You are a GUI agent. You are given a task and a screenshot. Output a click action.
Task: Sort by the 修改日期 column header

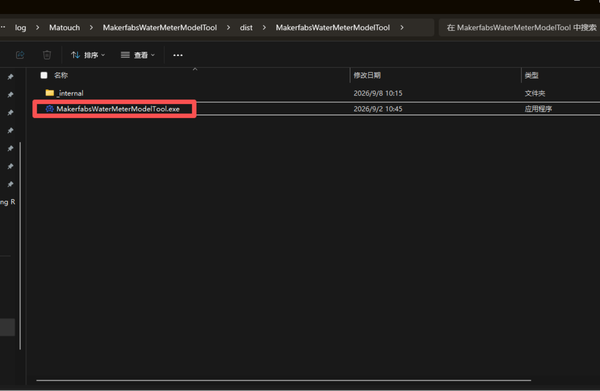(x=367, y=75)
